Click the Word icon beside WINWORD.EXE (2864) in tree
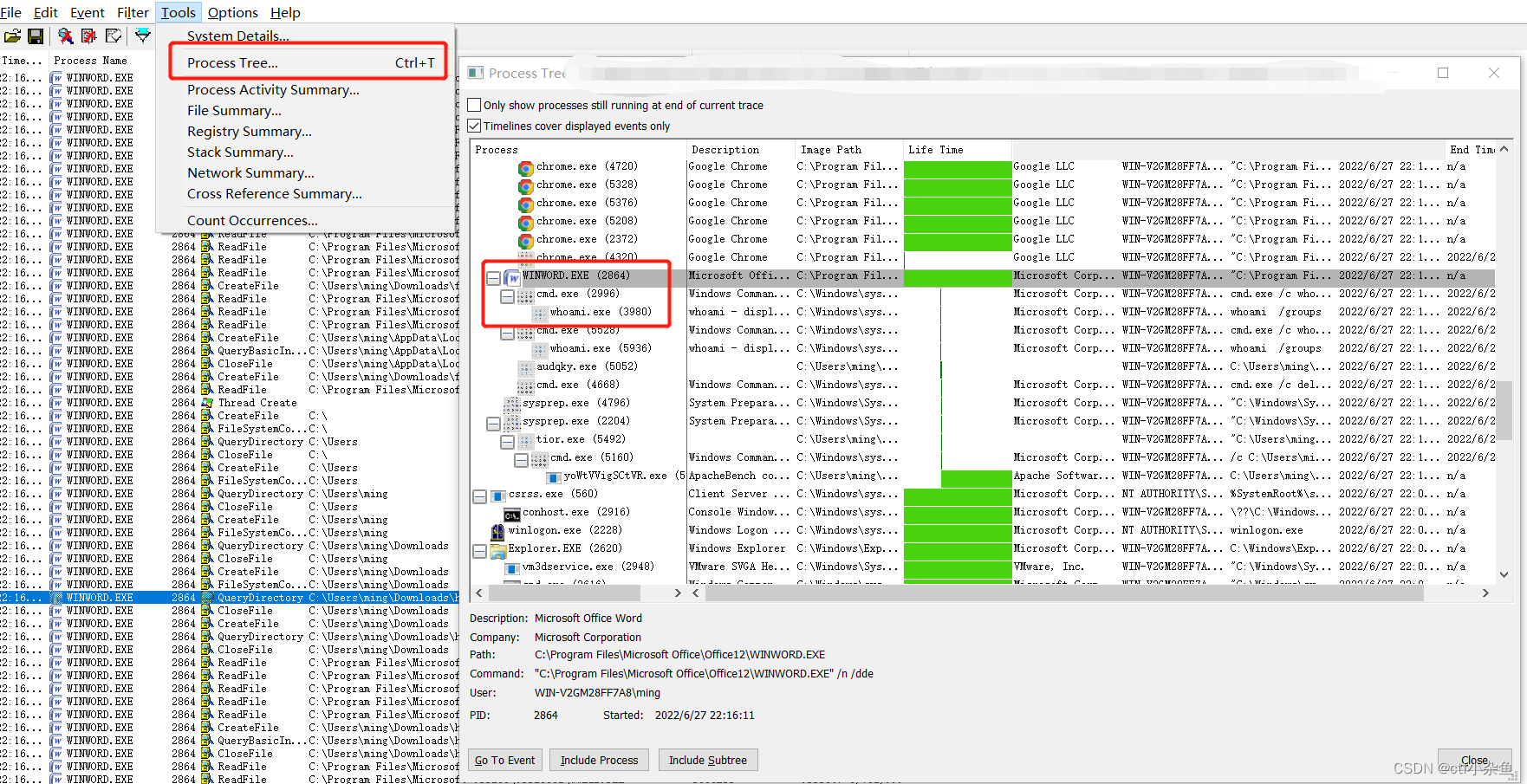 512,277
